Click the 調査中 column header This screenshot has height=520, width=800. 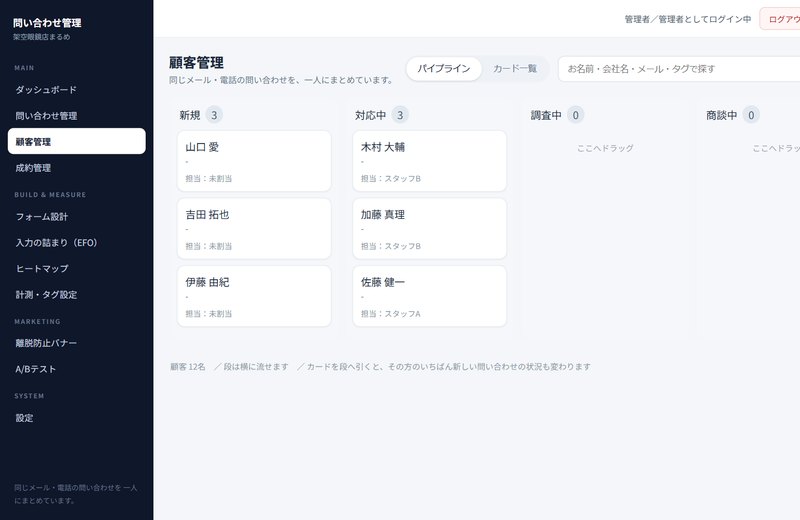point(546,115)
